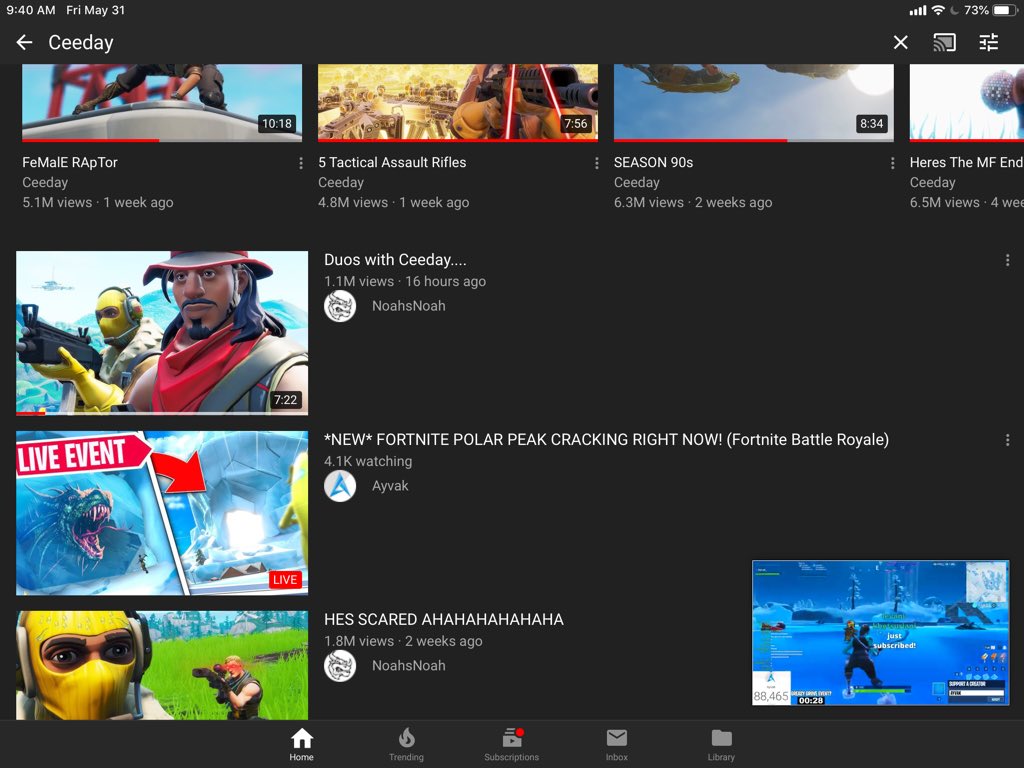Play the Duos with Ceeday thumbnail

pos(162,333)
